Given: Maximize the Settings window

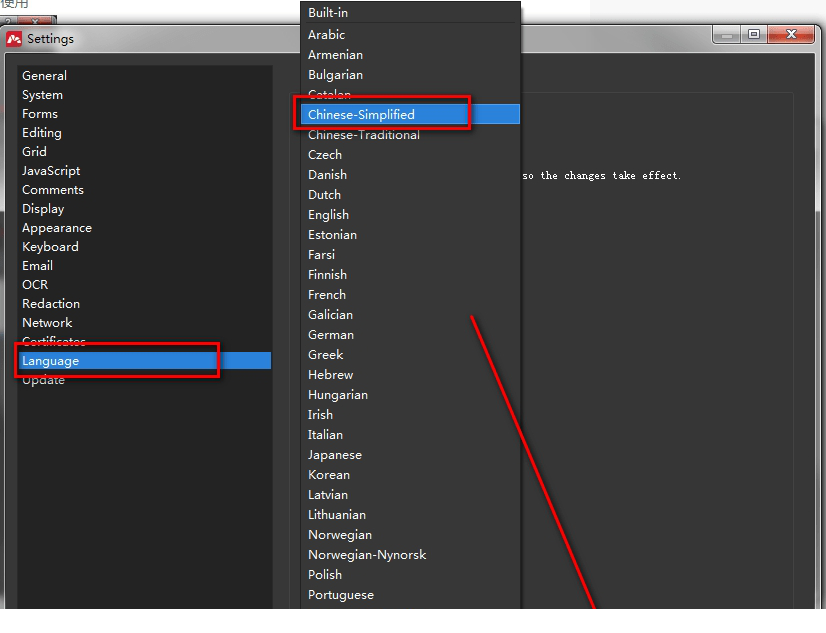Looking at the screenshot, I should pos(754,34).
